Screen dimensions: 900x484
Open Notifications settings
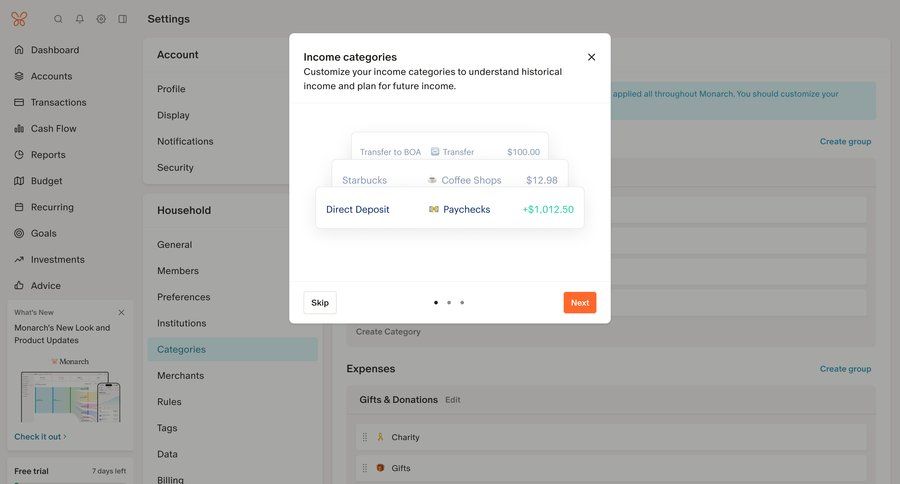185,141
